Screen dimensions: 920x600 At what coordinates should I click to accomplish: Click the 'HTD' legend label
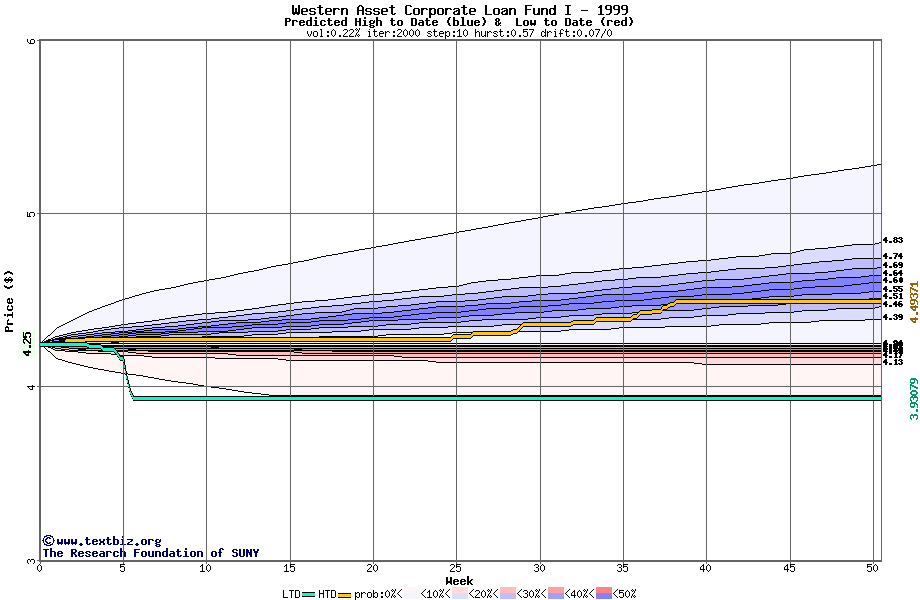pos(327,594)
